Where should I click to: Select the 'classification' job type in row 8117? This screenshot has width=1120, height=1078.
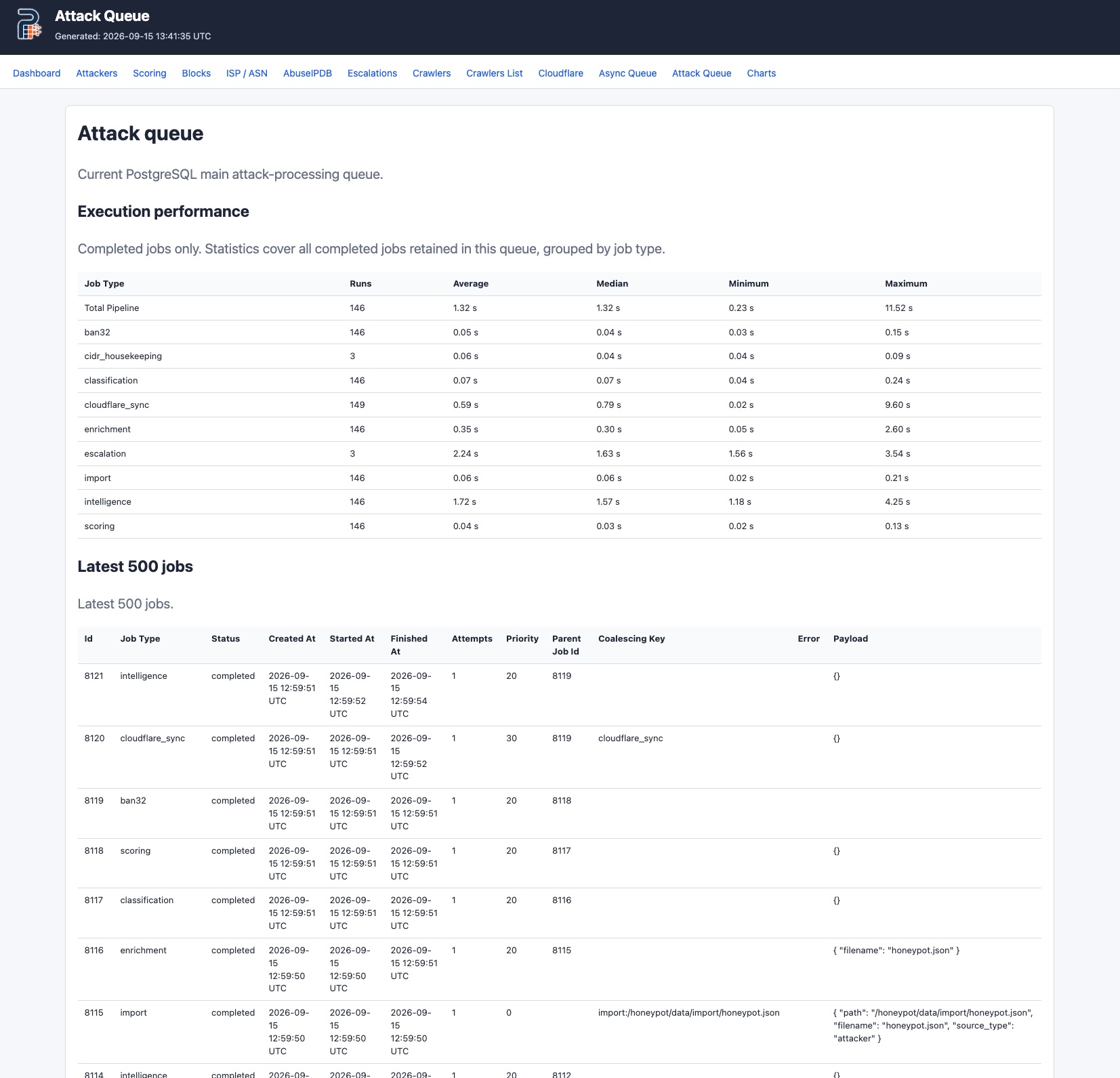click(147, 900)
